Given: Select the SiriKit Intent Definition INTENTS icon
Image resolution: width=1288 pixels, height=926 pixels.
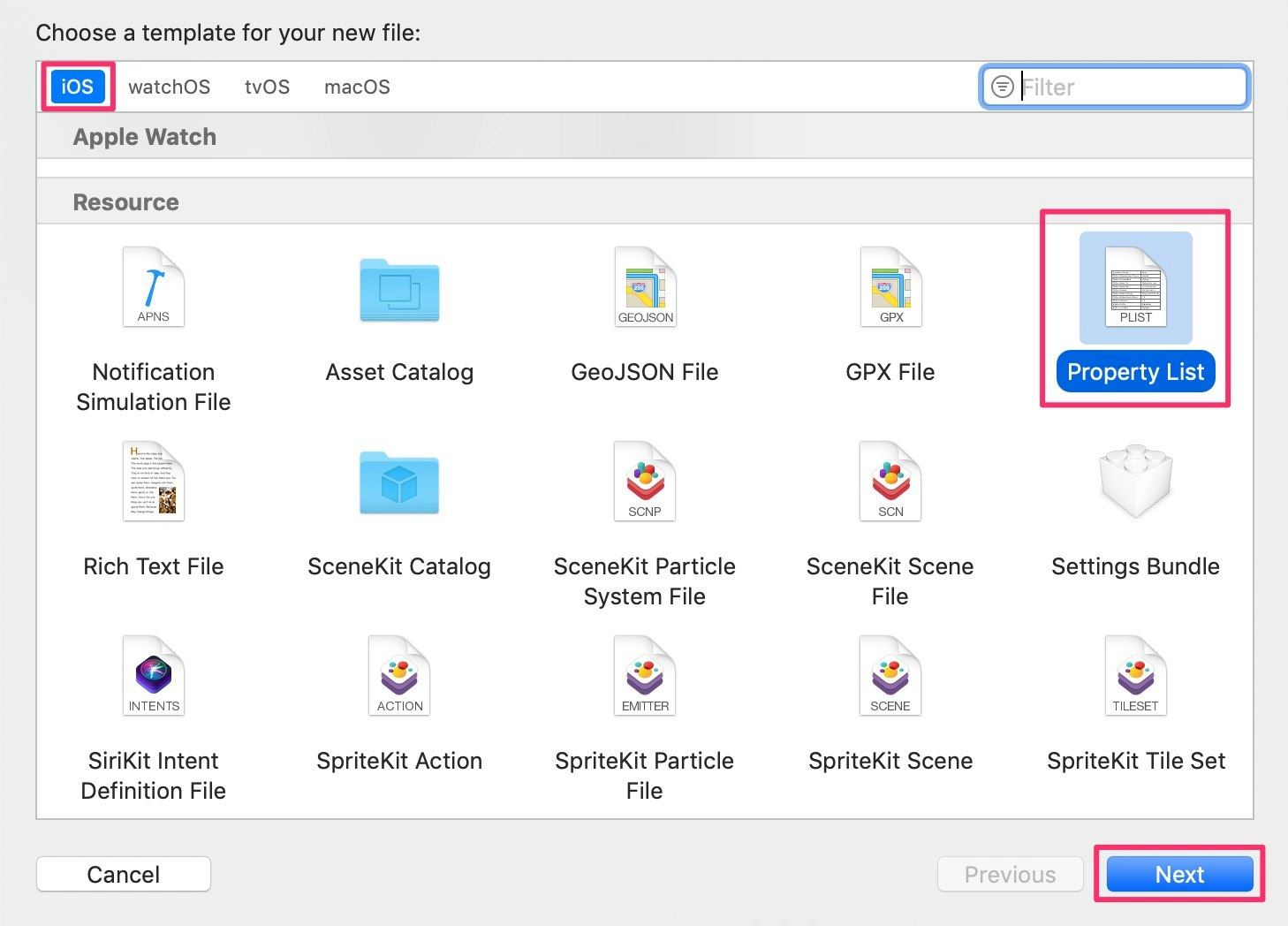Looking at the screenshot, I should point(154,676).
